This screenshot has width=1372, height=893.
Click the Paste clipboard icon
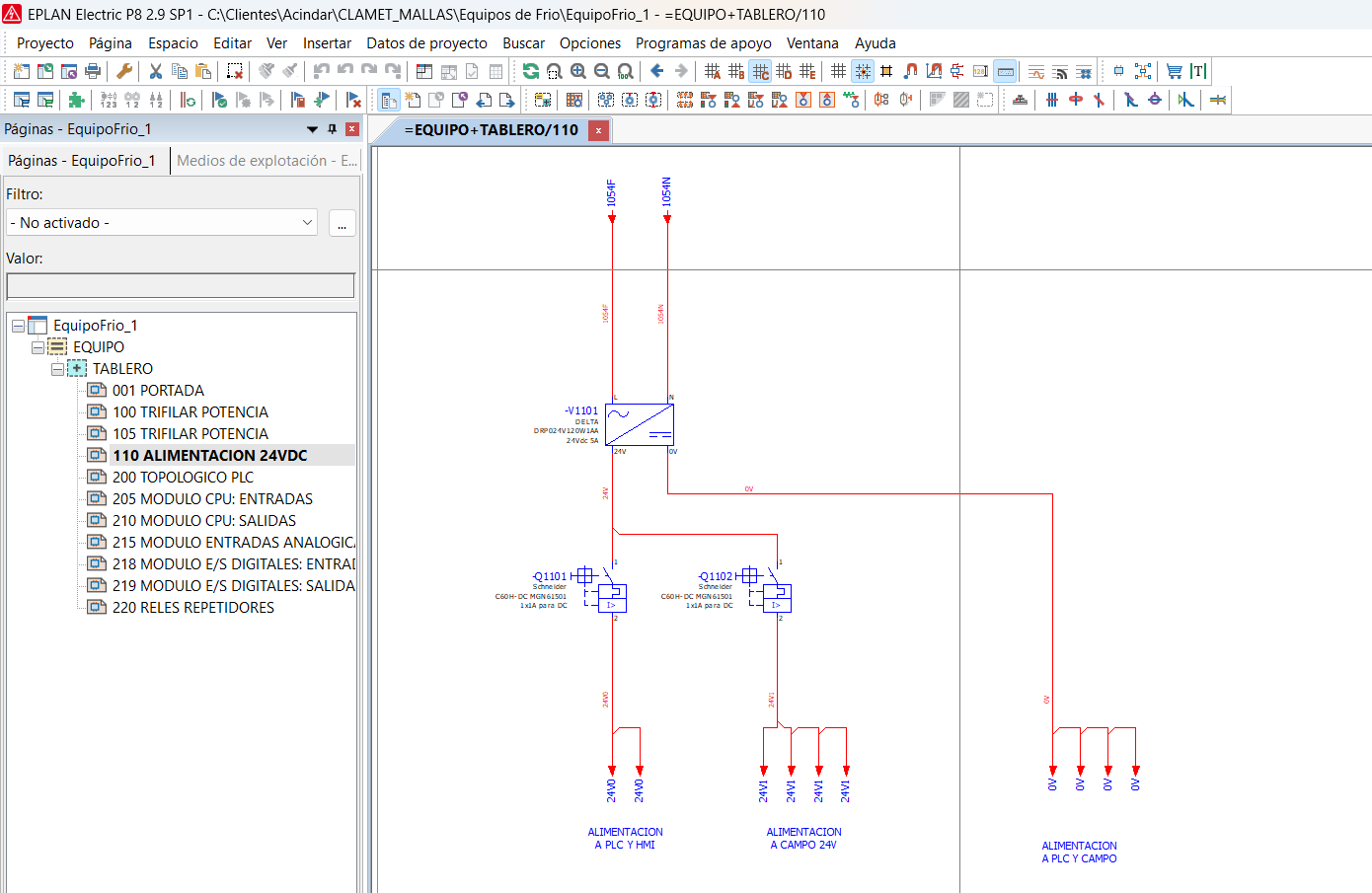pos(203,71)
